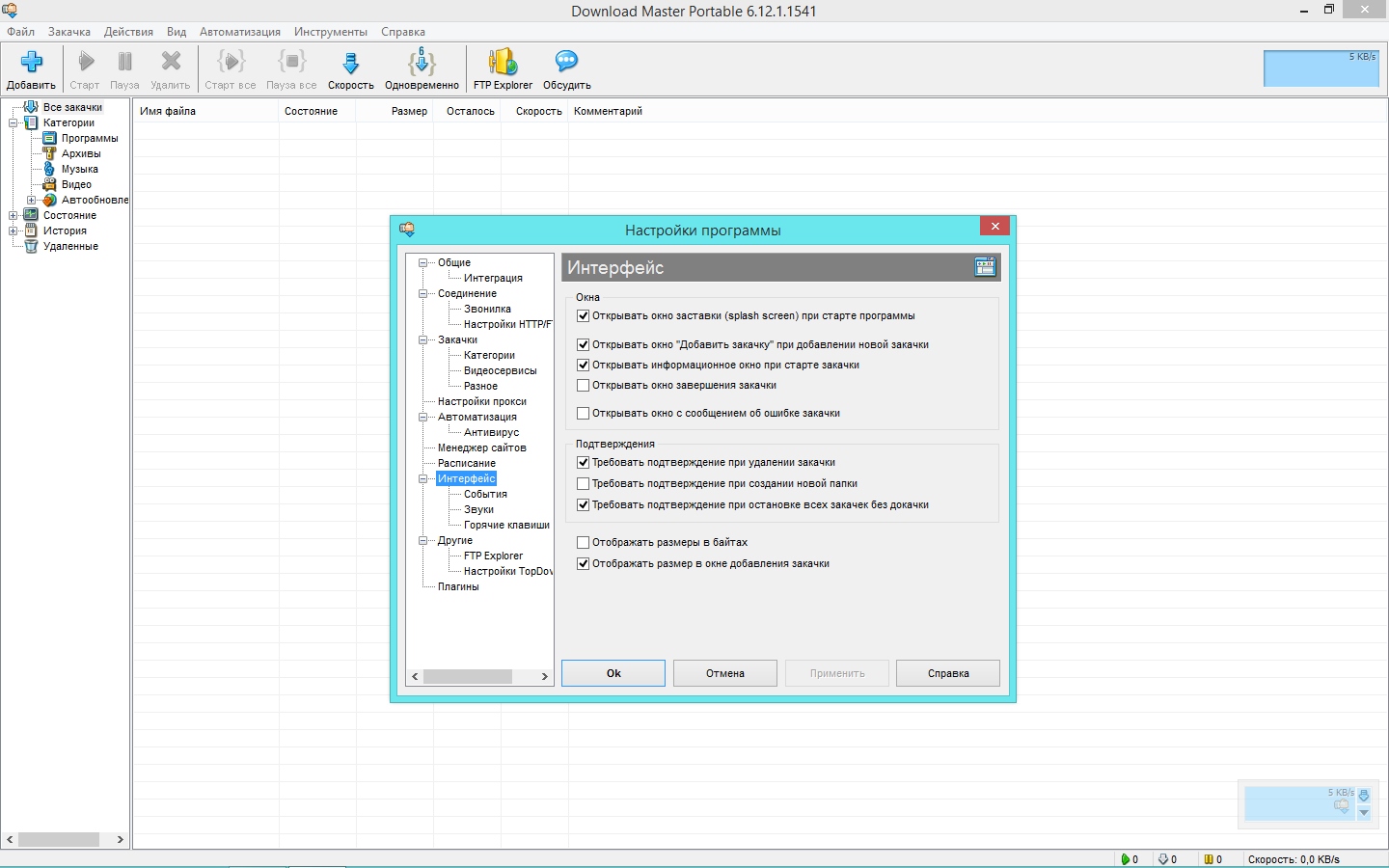The height and width of the screenshot is (868, 1389).
Task: Select the Программы category icon
Action: click(50, 138)
